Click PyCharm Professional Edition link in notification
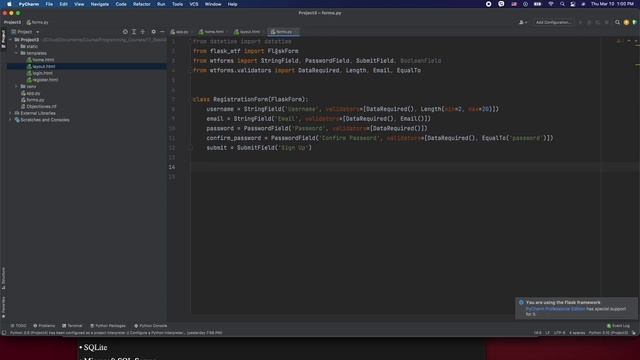Viewport: 640px width, 360px height. click(x=556, y=309)
